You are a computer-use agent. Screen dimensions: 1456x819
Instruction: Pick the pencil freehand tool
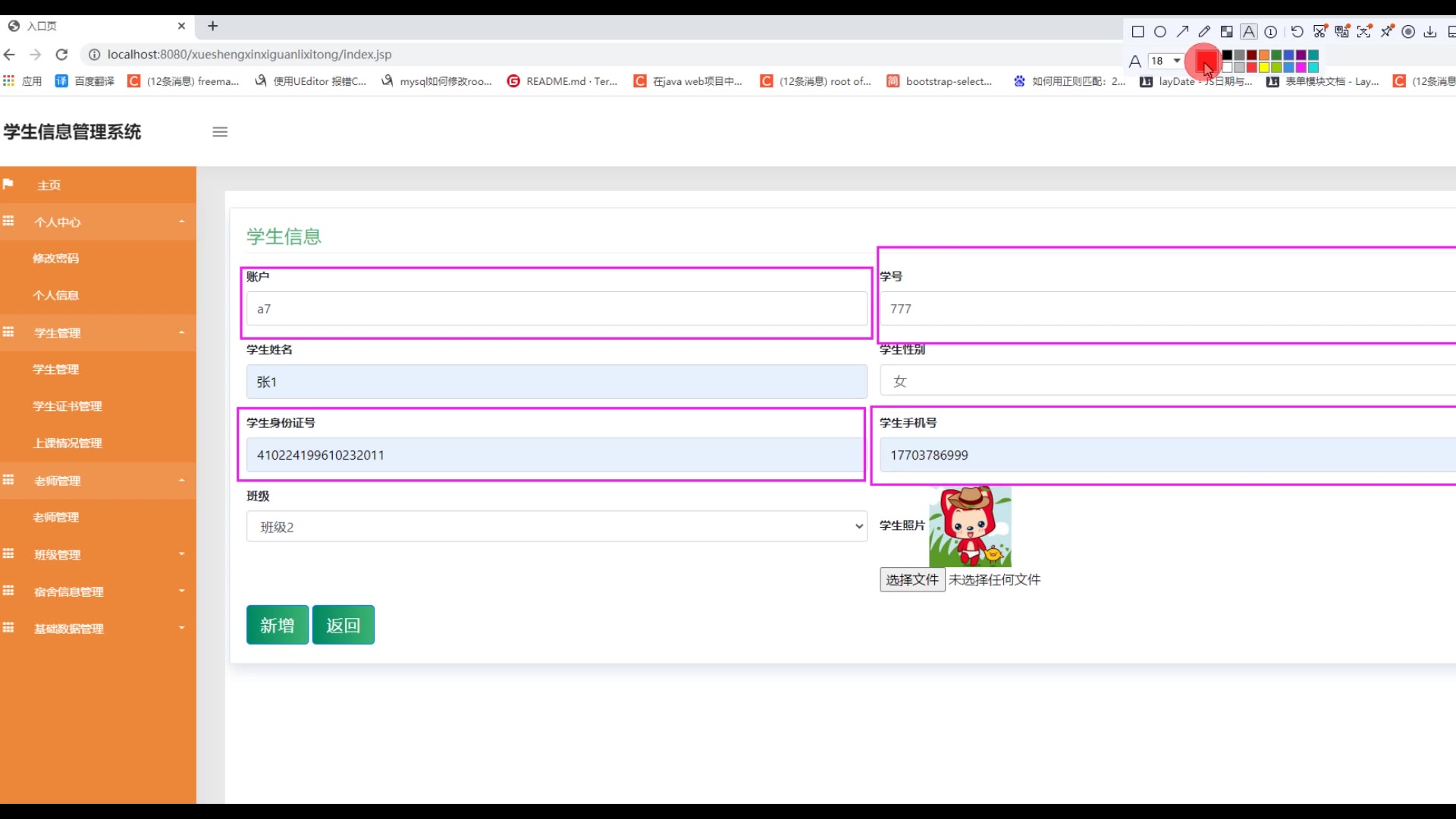click(1204, 32)
